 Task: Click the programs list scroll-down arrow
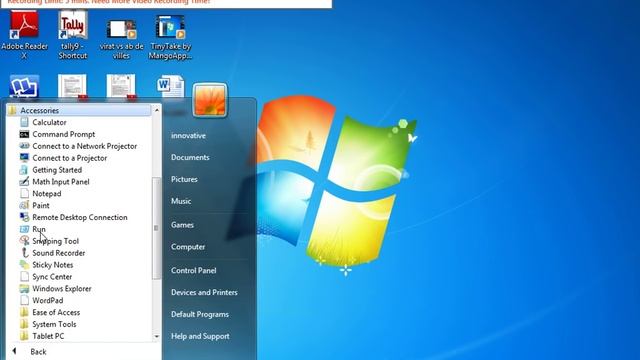pyautogui.click(x=157, y=337)
